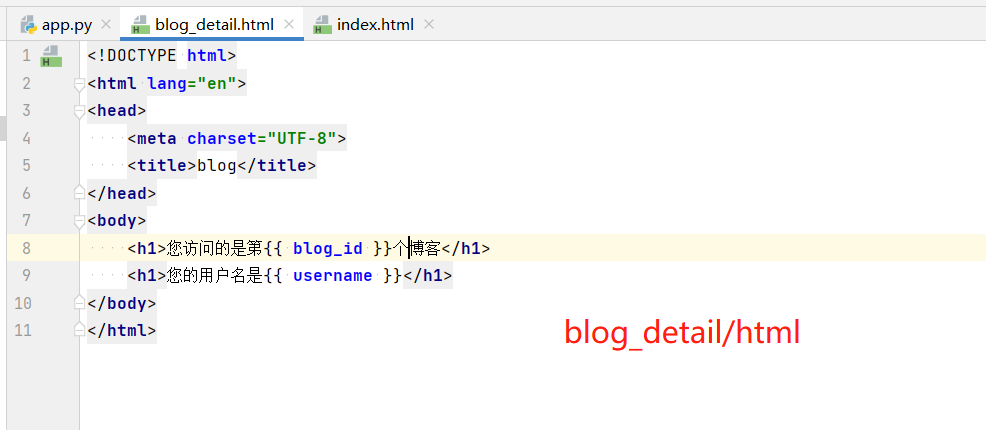Screen dimensions: 986x430
Task: Click line number 8 in the gutter
Action: click(26, 248)
